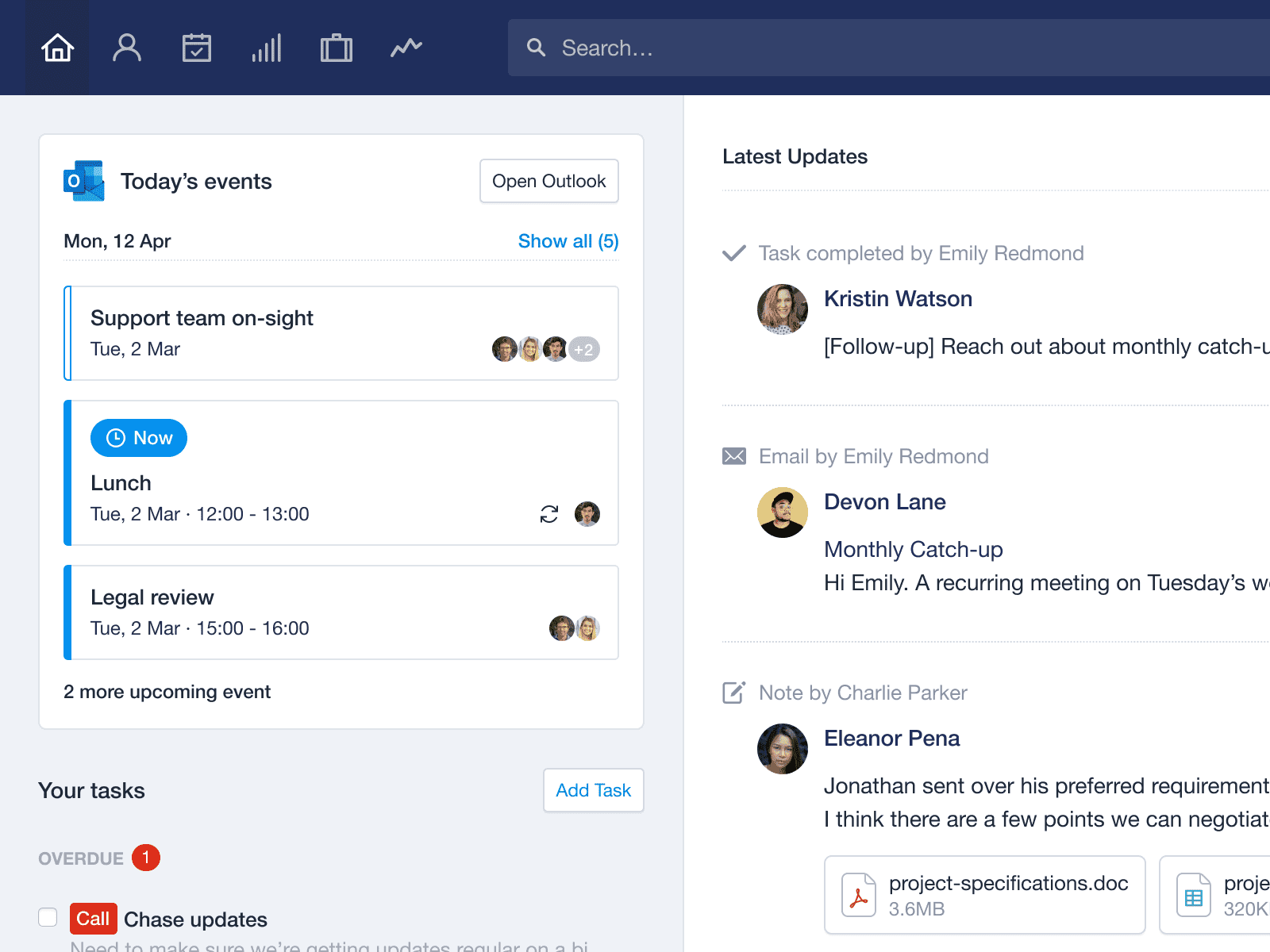Open project-specifications.doc attachment
The image size is (1270, 952).
point(985,895)
